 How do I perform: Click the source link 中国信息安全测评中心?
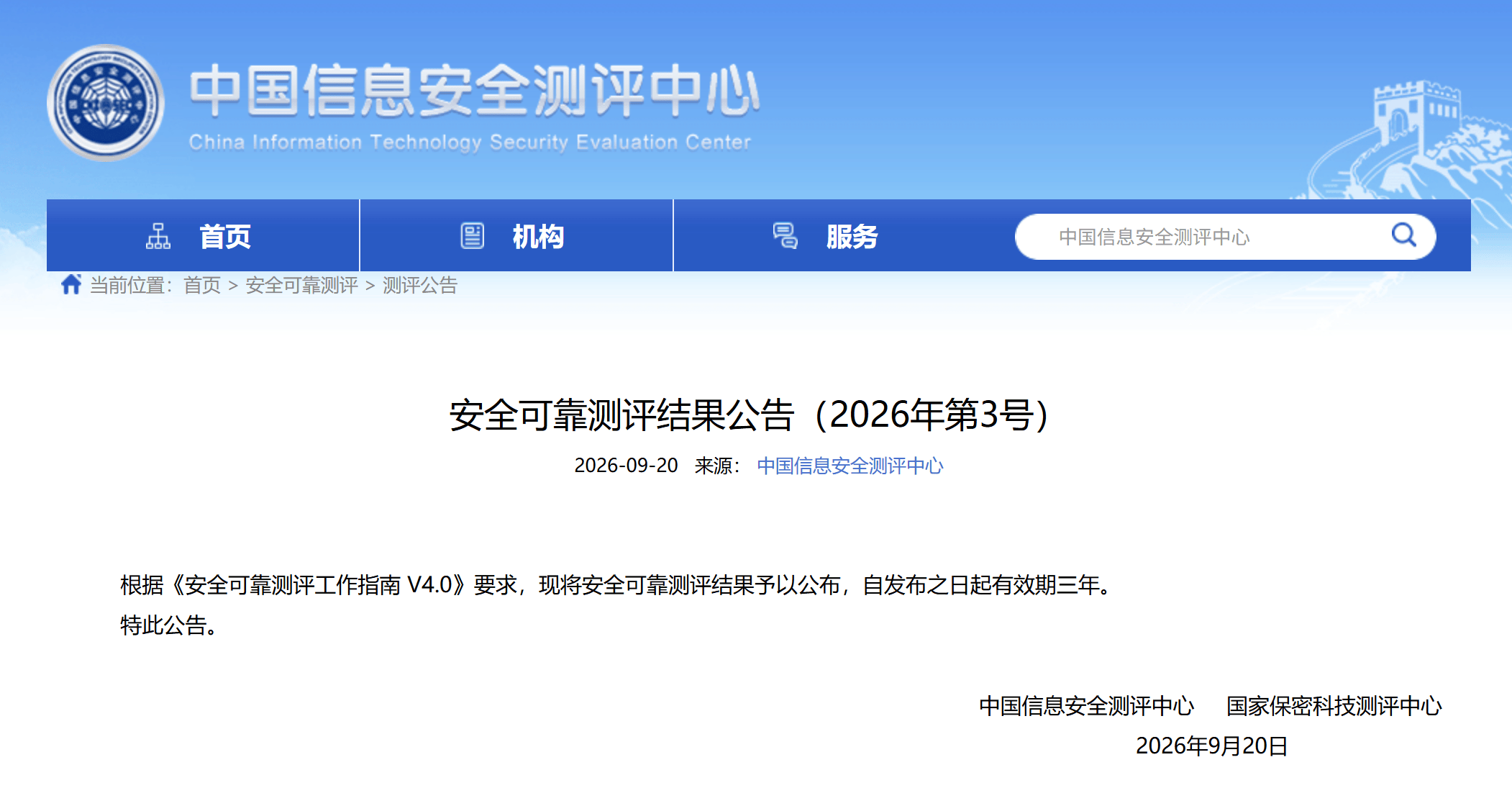850,466
